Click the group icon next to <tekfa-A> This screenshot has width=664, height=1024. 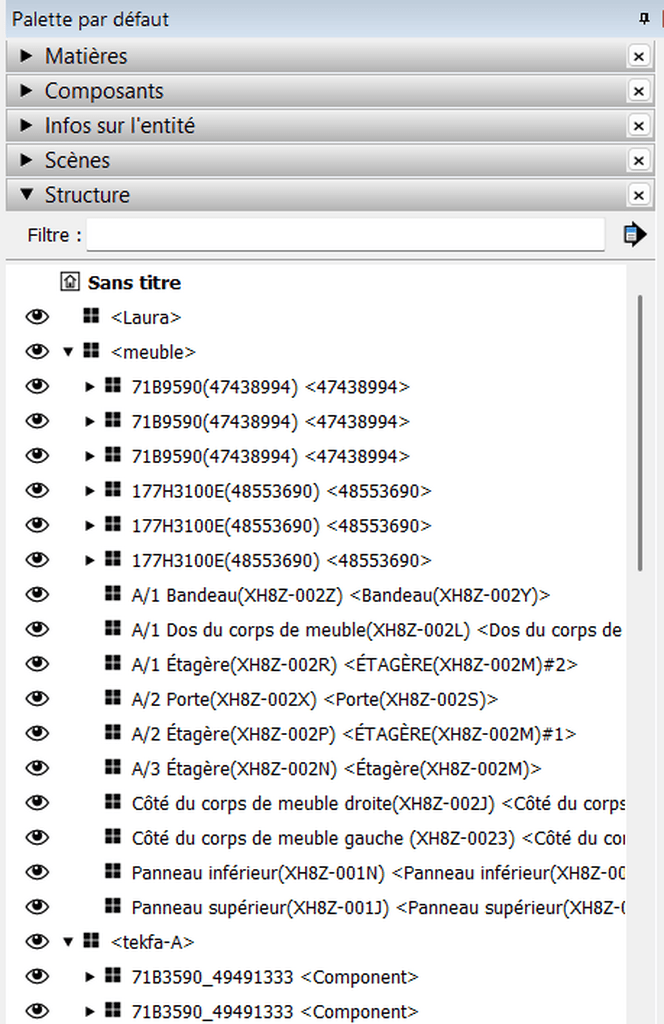(91, 941)
